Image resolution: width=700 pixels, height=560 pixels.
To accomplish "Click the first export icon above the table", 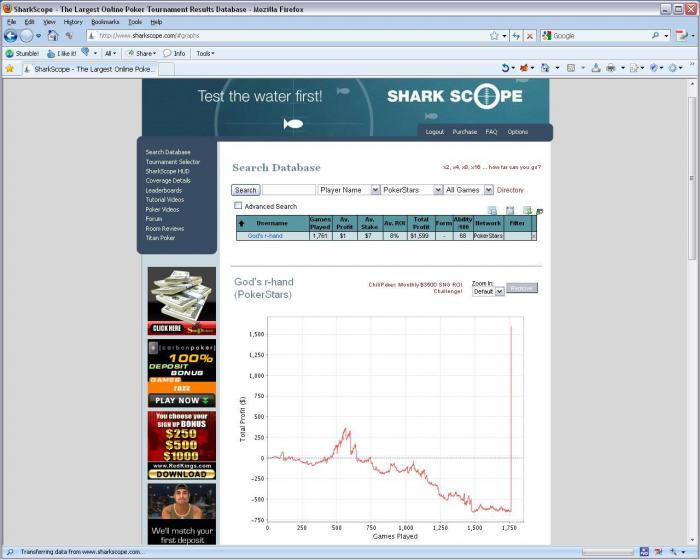I will pos(492,210).
